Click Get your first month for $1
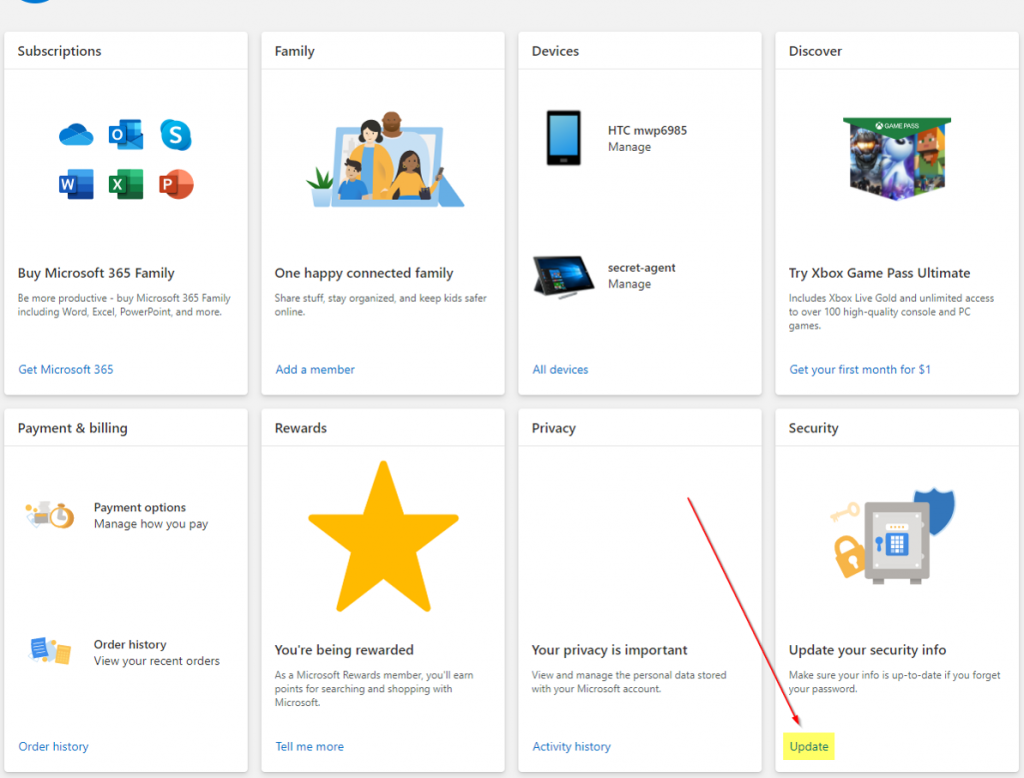 860,370
